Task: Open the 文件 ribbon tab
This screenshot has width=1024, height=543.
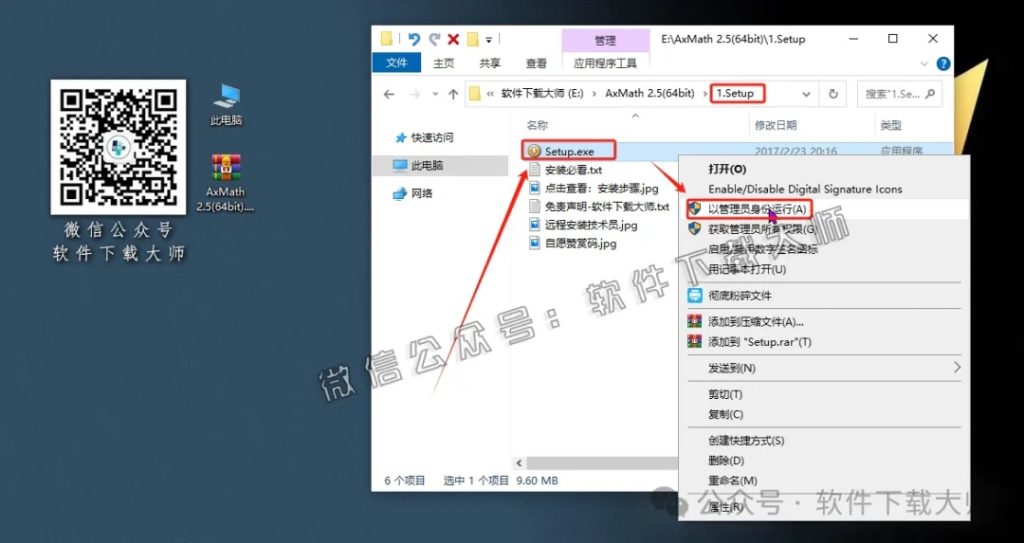Action: [x=396, y=63]
